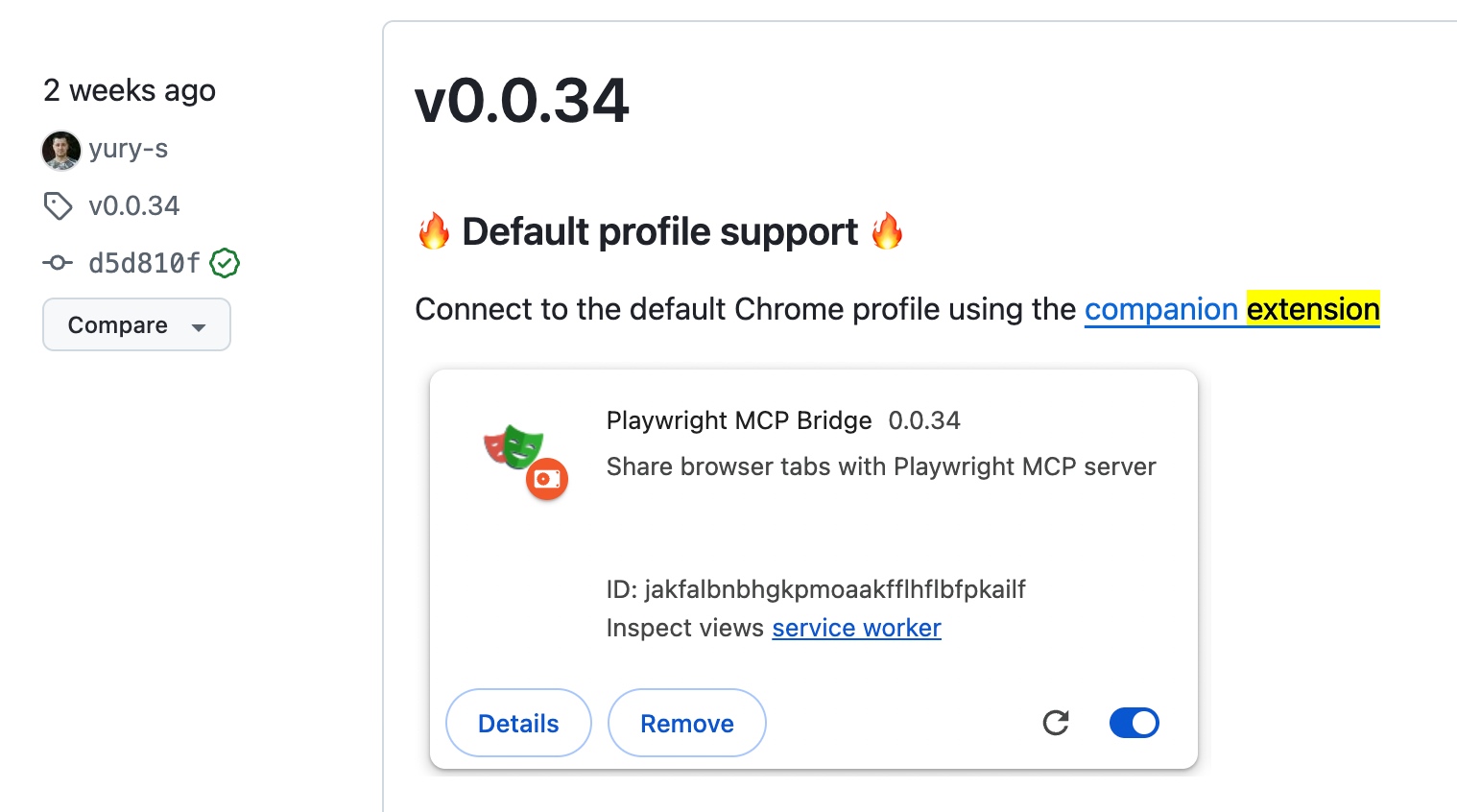The image size is (1457, 812).
Task: Click the tag icon beside v0.0.34
Action: [58, 205]
